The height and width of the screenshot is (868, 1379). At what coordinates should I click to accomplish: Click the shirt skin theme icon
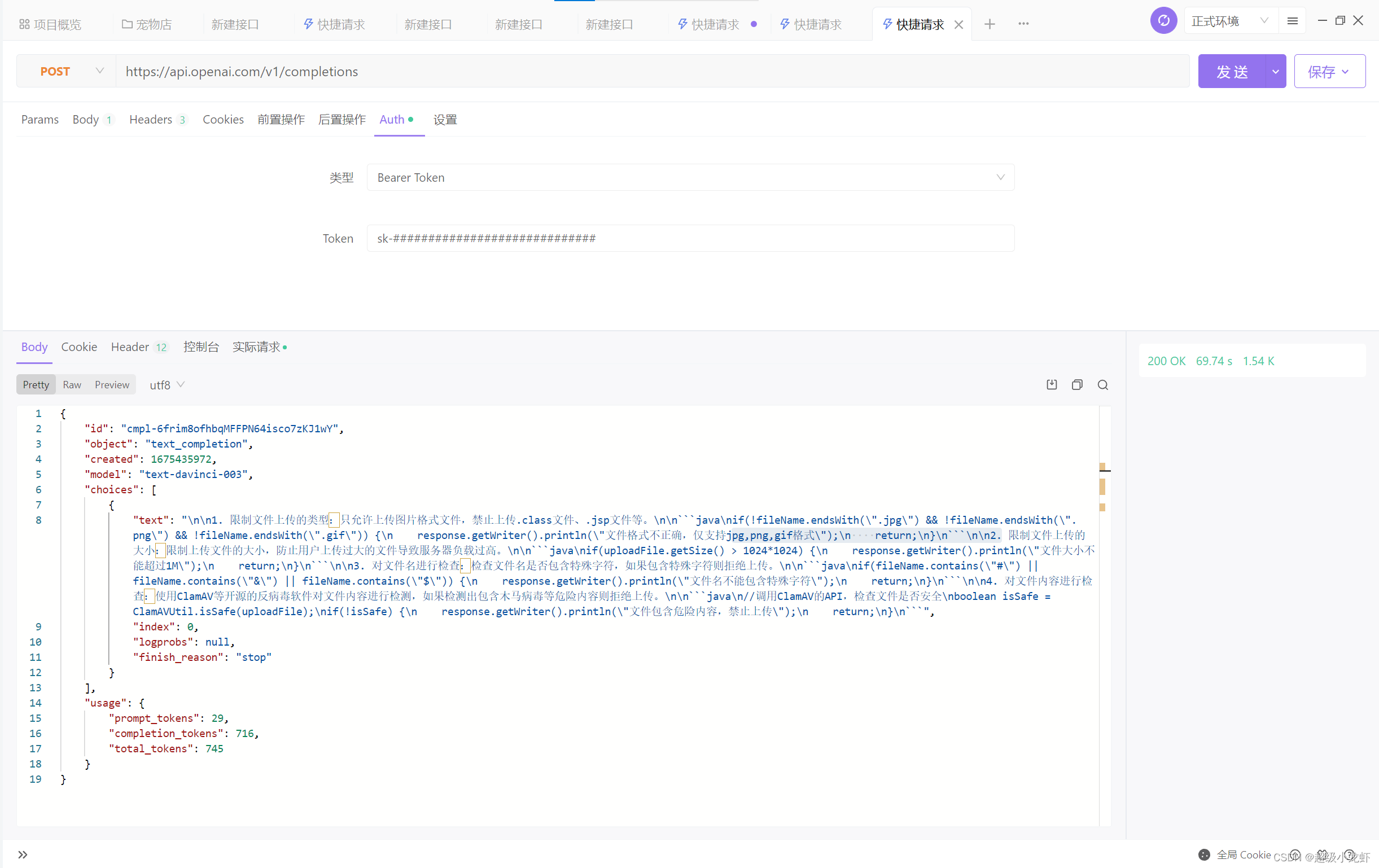[x=1323, y=855]
